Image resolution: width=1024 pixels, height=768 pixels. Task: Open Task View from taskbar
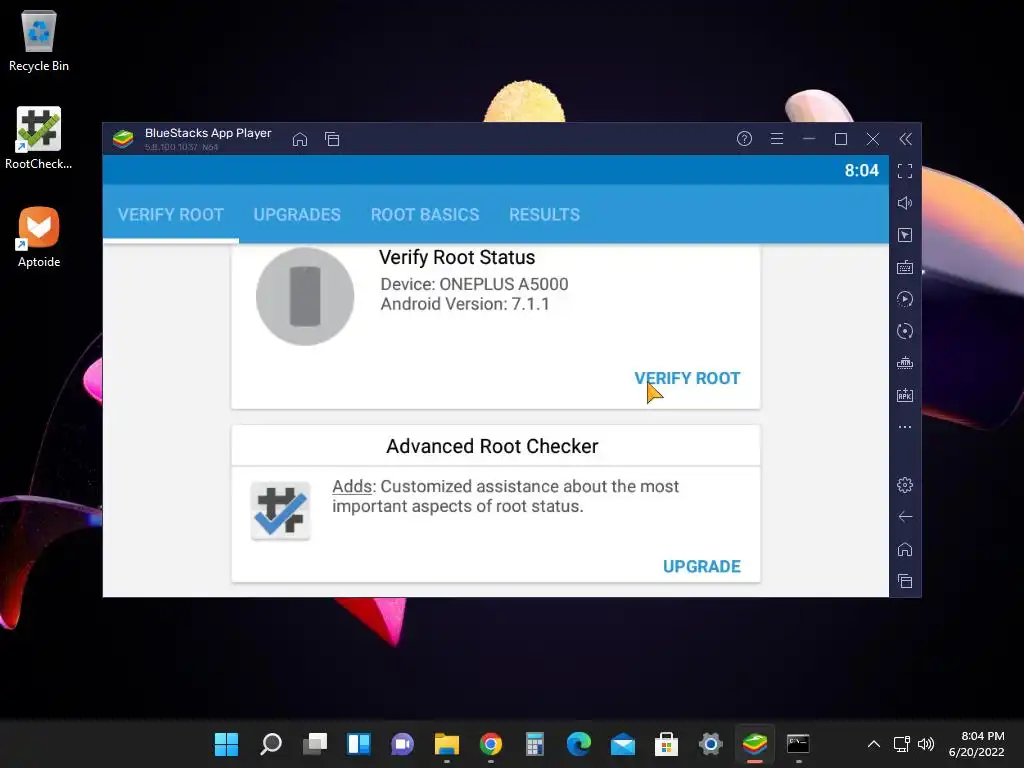[x=315, y=744]
